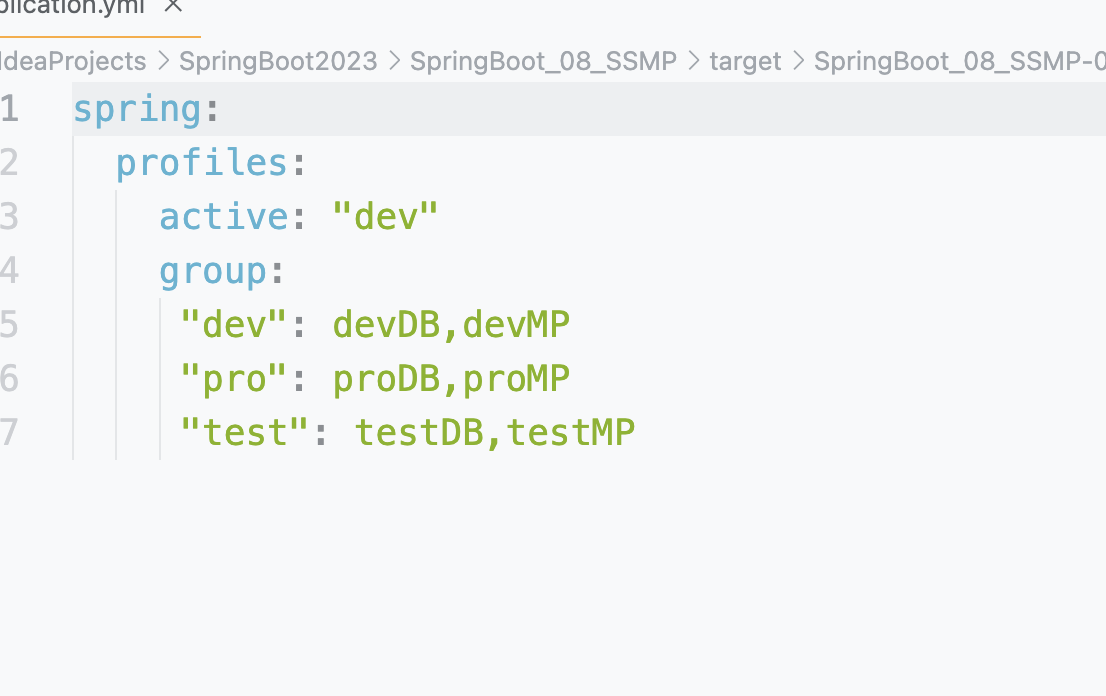The image size is (1106, 696).
Task: Click line number 1 in gutter
Action: click(x=9, y=109)
